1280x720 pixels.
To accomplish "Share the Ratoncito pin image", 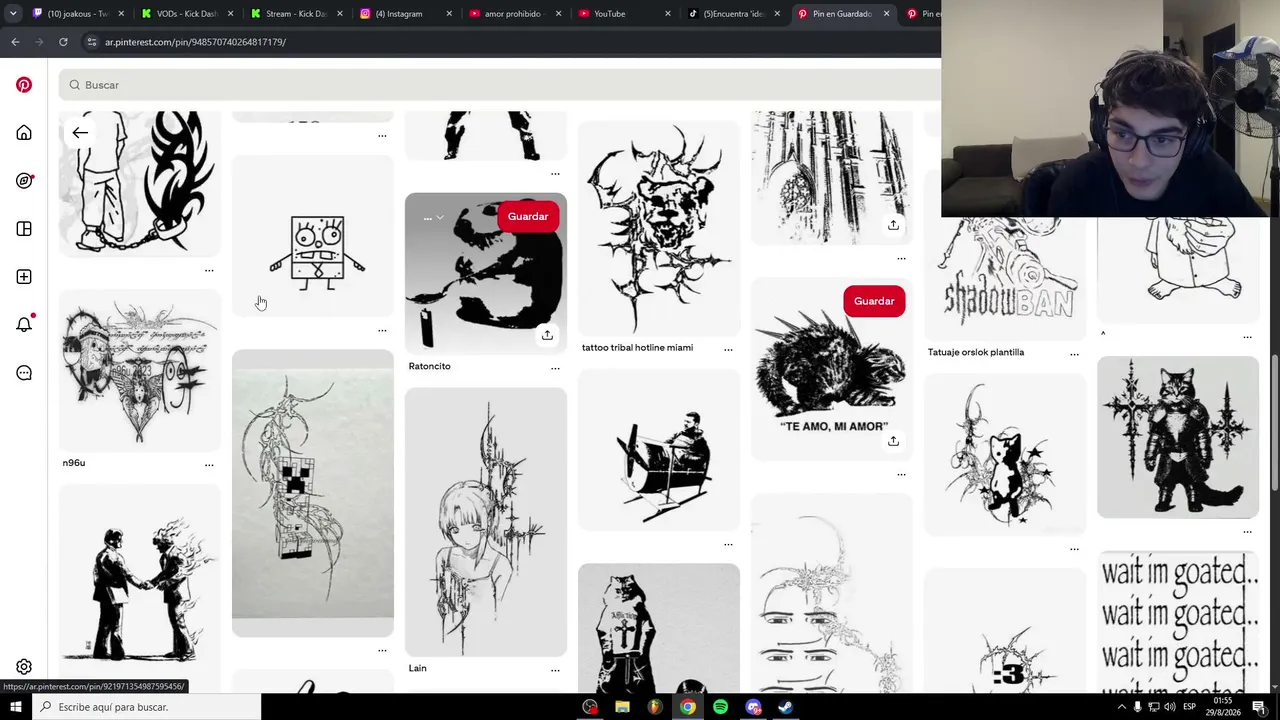I will pos(547,335).
